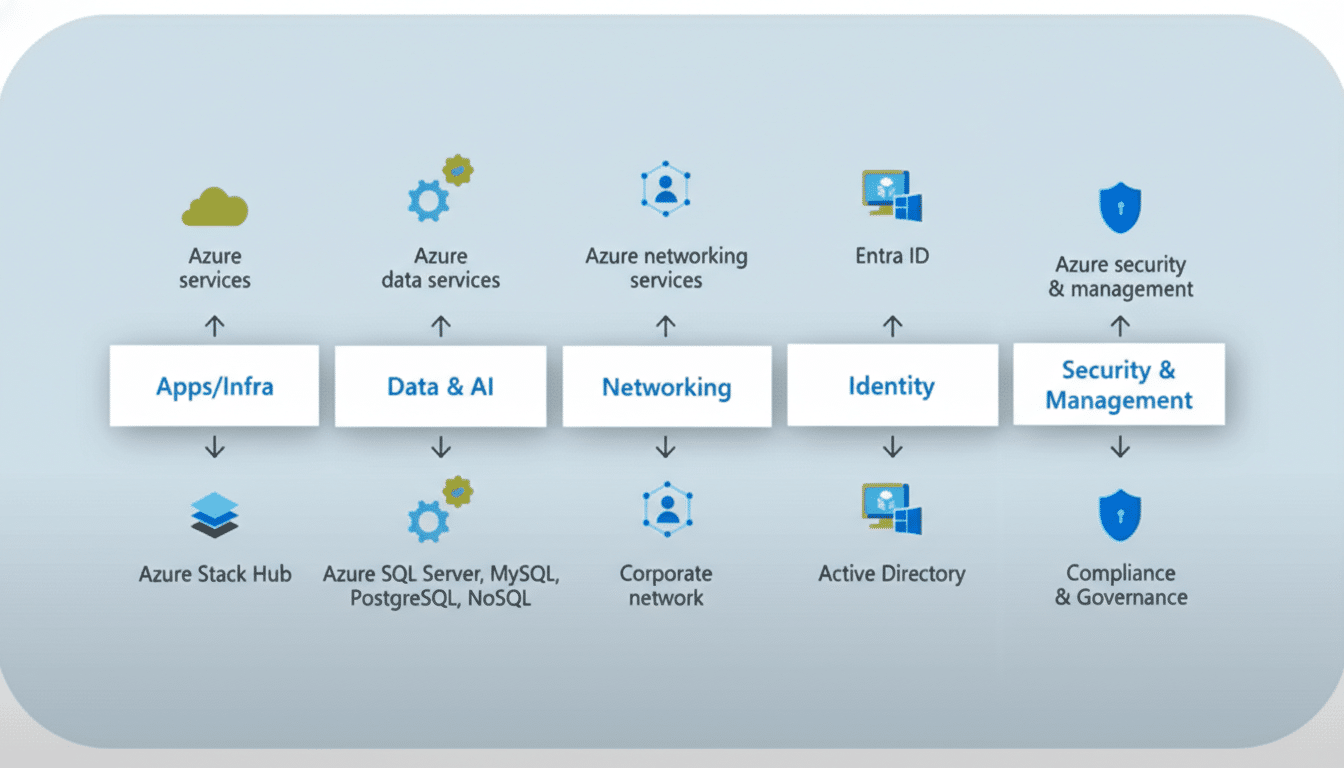
Task: Switch to the Networking section
Action: click(666, 386)
